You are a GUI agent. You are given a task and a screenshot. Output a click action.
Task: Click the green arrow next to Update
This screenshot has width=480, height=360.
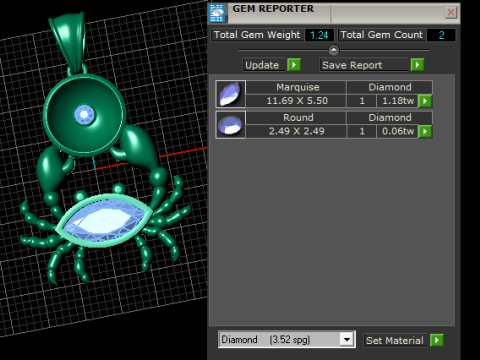(294, 65)
